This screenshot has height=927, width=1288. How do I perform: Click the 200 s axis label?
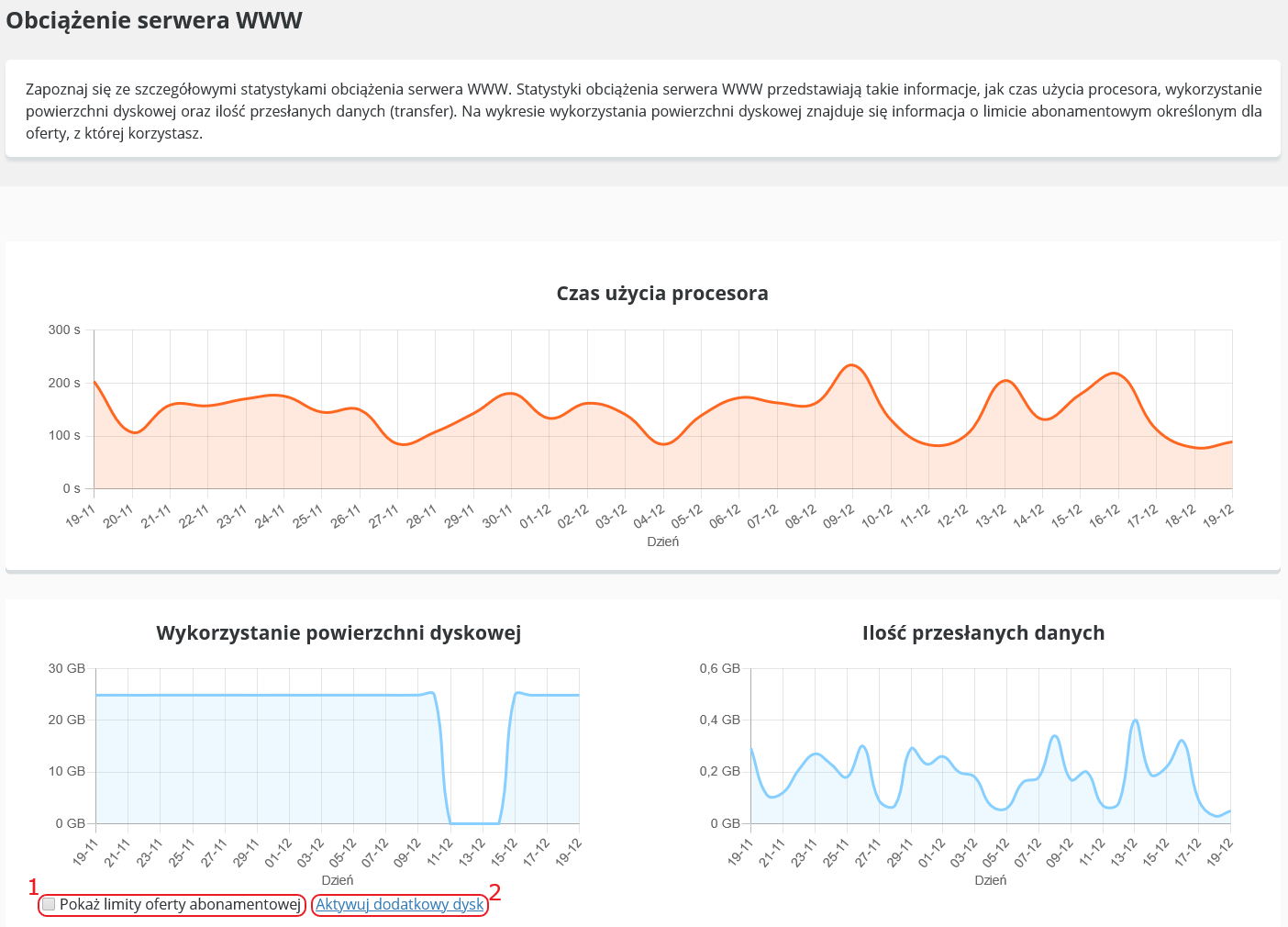(64, 383)
